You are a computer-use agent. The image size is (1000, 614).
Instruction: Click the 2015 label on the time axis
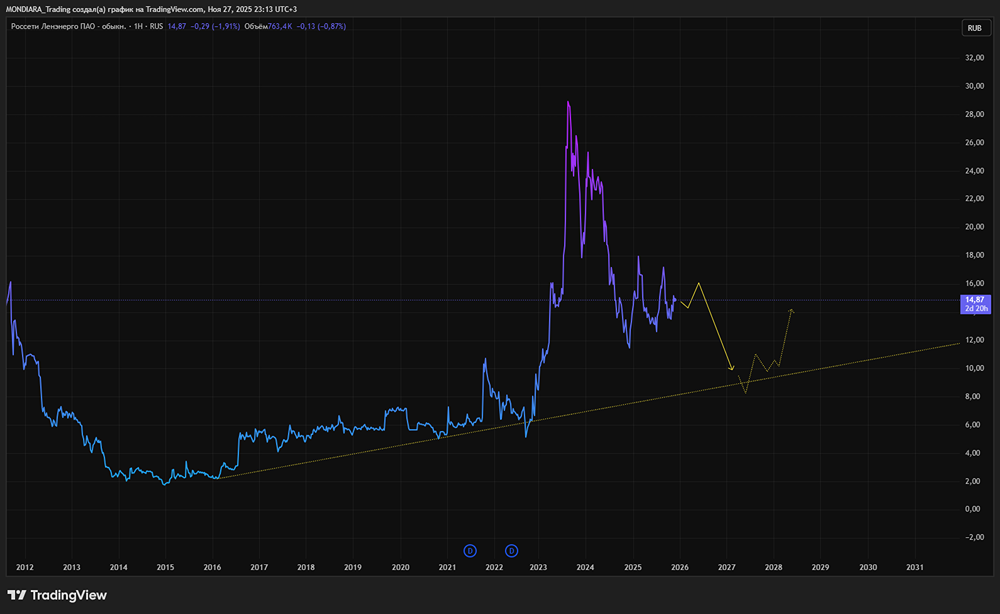click(x=165, y=567)
